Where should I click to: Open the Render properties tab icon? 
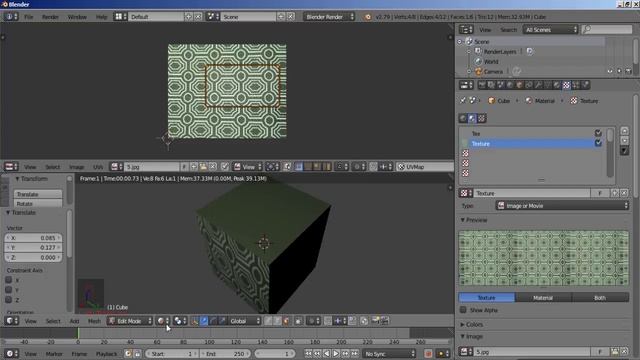pos(482,85)
